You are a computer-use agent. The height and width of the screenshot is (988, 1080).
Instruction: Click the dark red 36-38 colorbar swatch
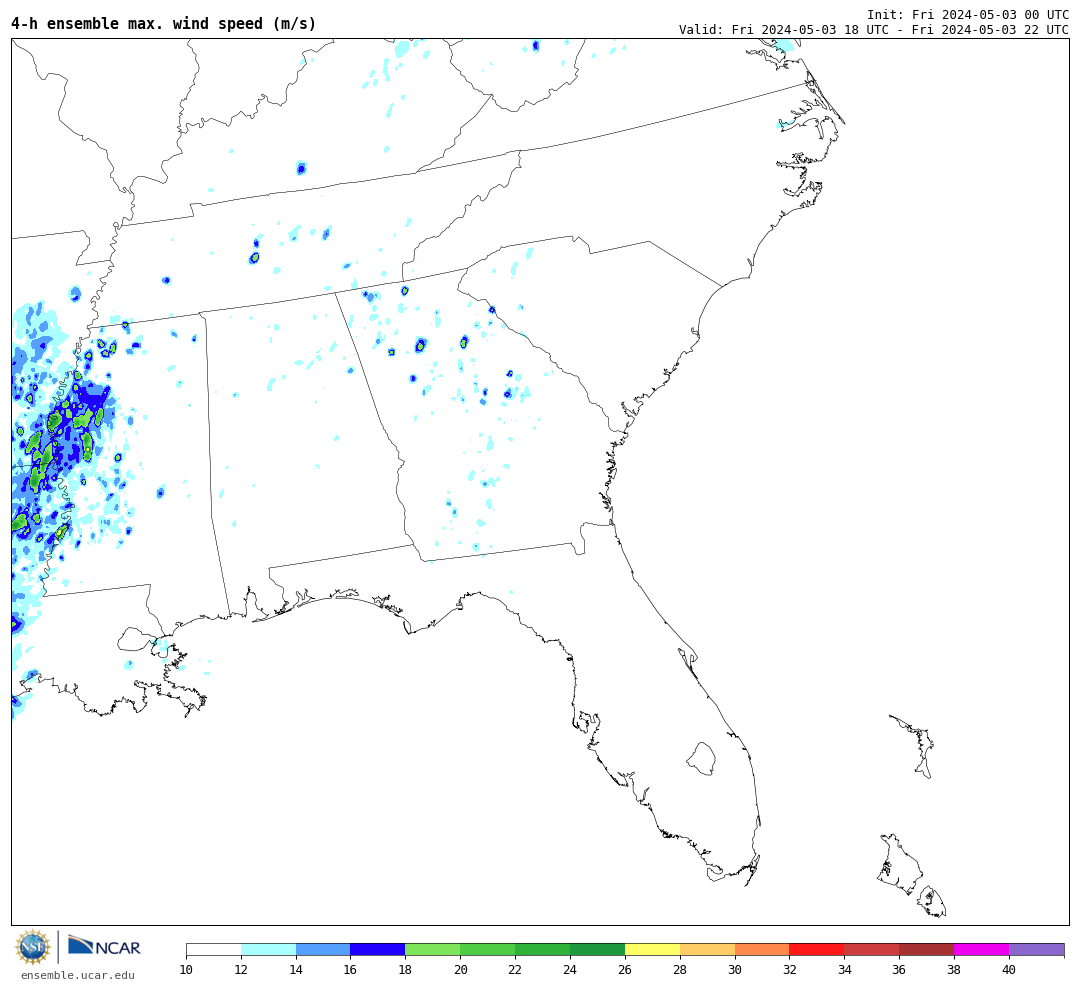[926, 949]
